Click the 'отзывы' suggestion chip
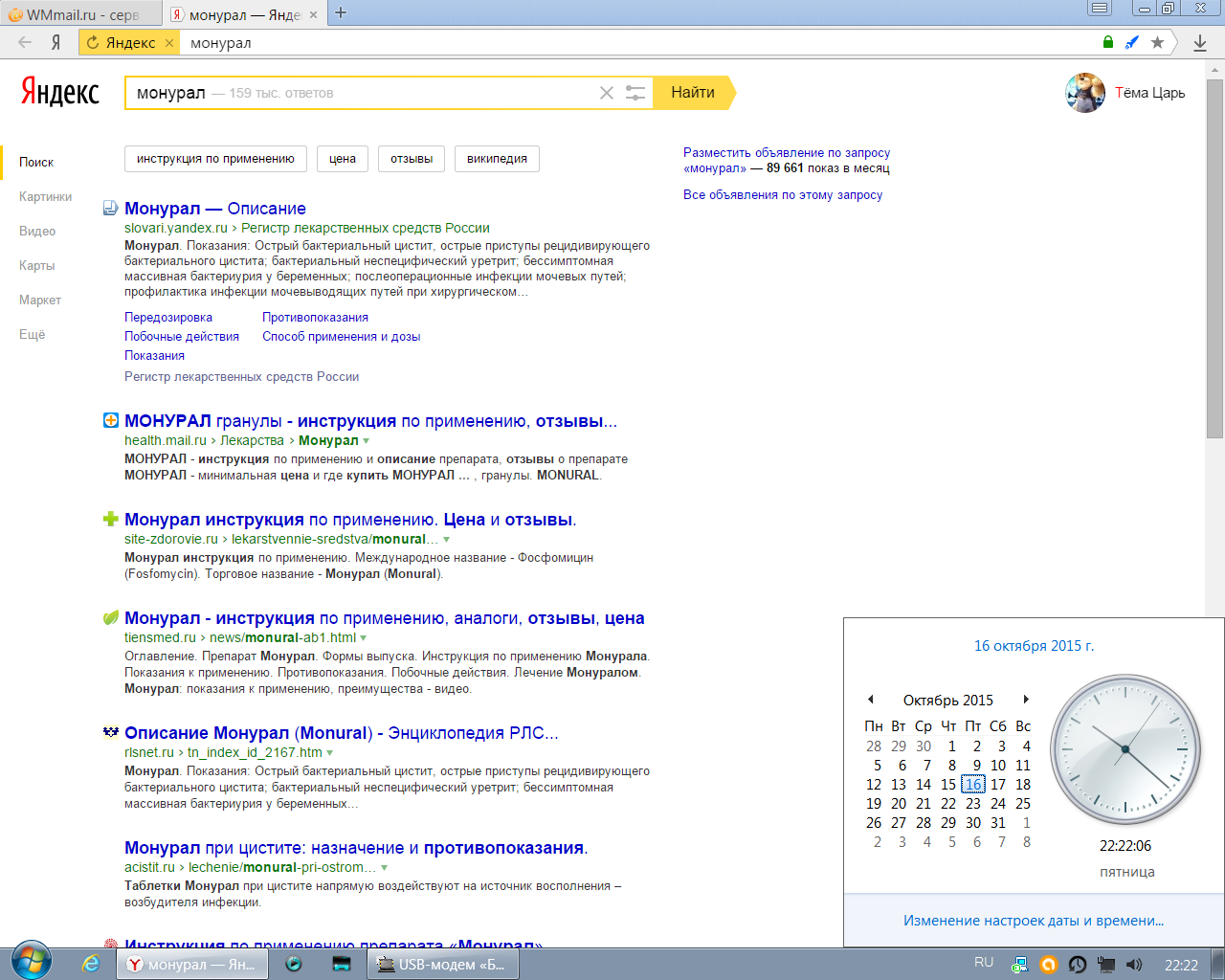Viewport: 1225px width, 980px height. click(x=412, y=159)
